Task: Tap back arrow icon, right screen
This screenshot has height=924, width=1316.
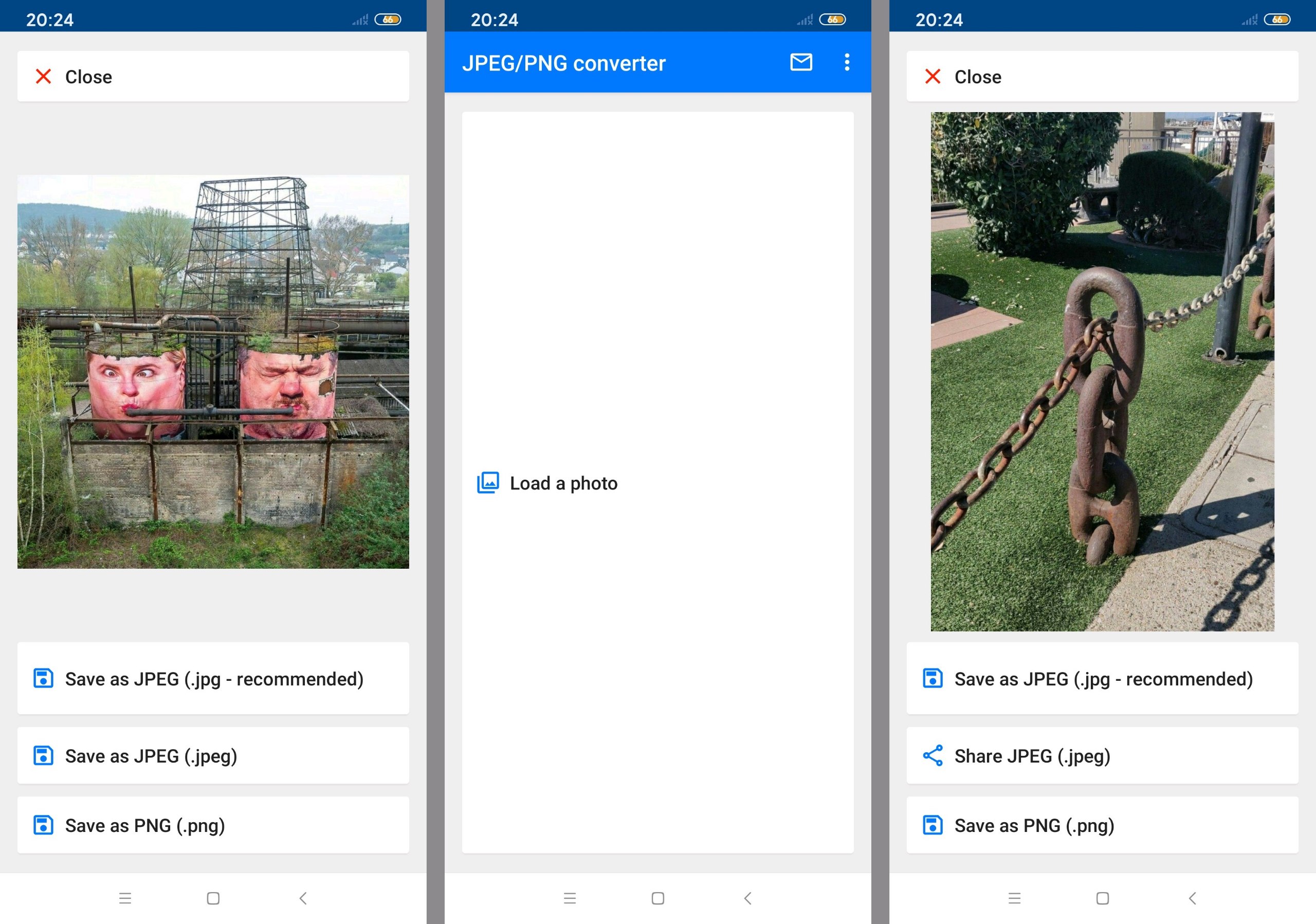Action: click(x=1192, y=898)
